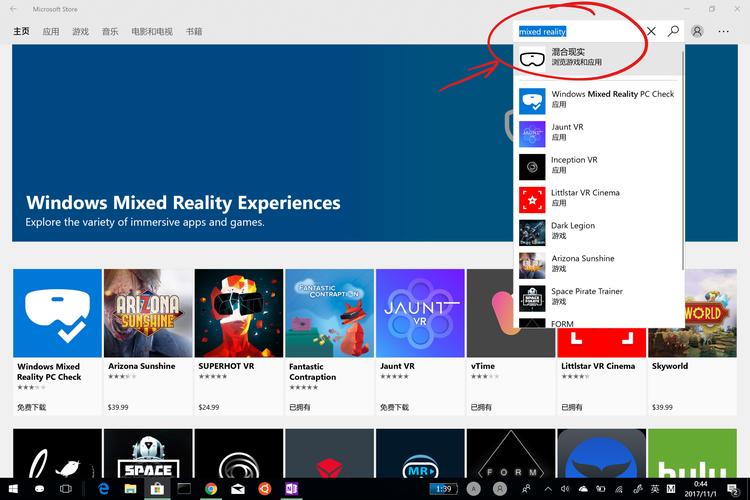Click the $39.99 price under Skyworld
The image size is (750, 500).
(662, 407)
